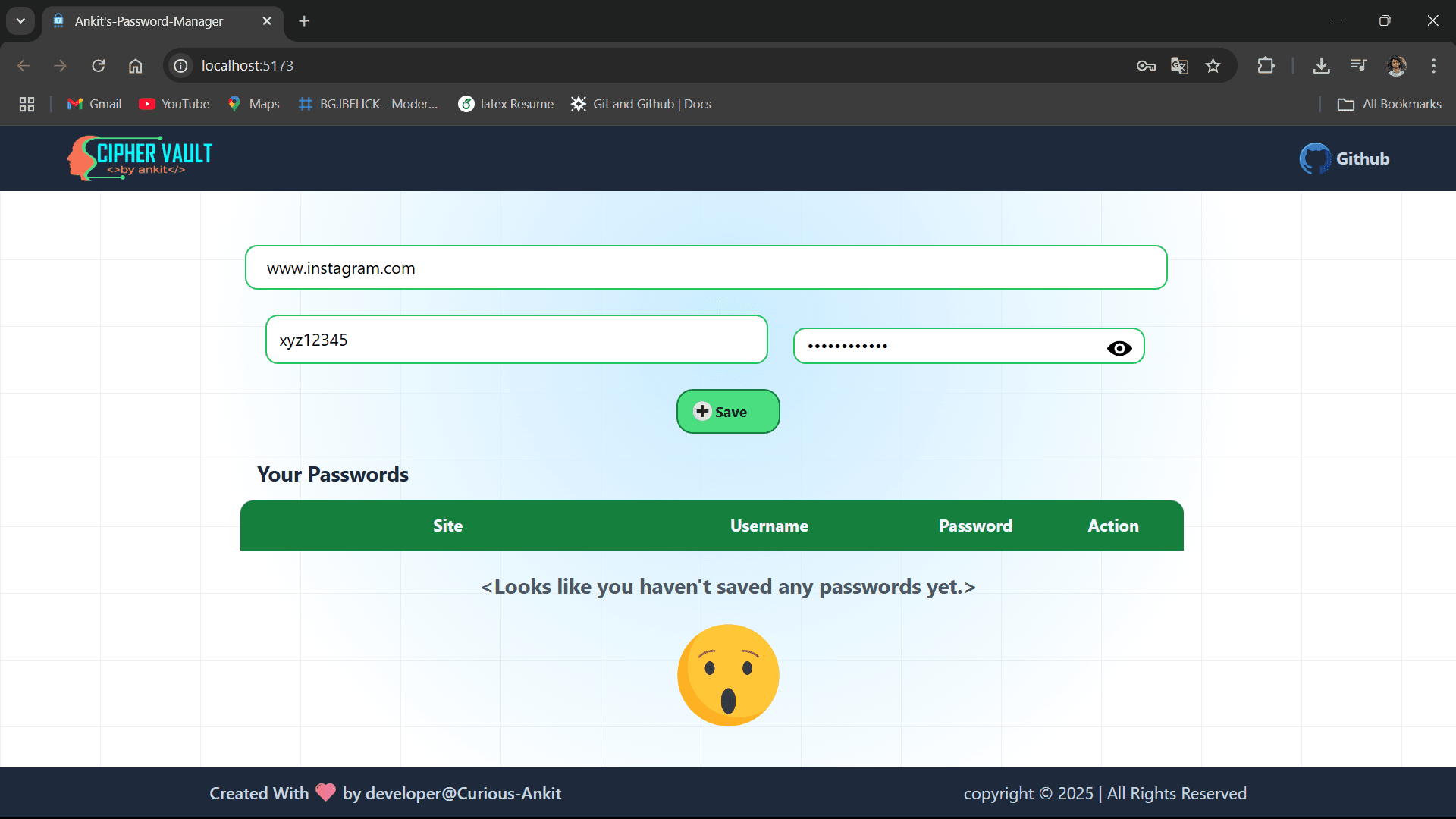1456x819 pixels.
Task: Click the website URL input field
Action: pos(706,268)
